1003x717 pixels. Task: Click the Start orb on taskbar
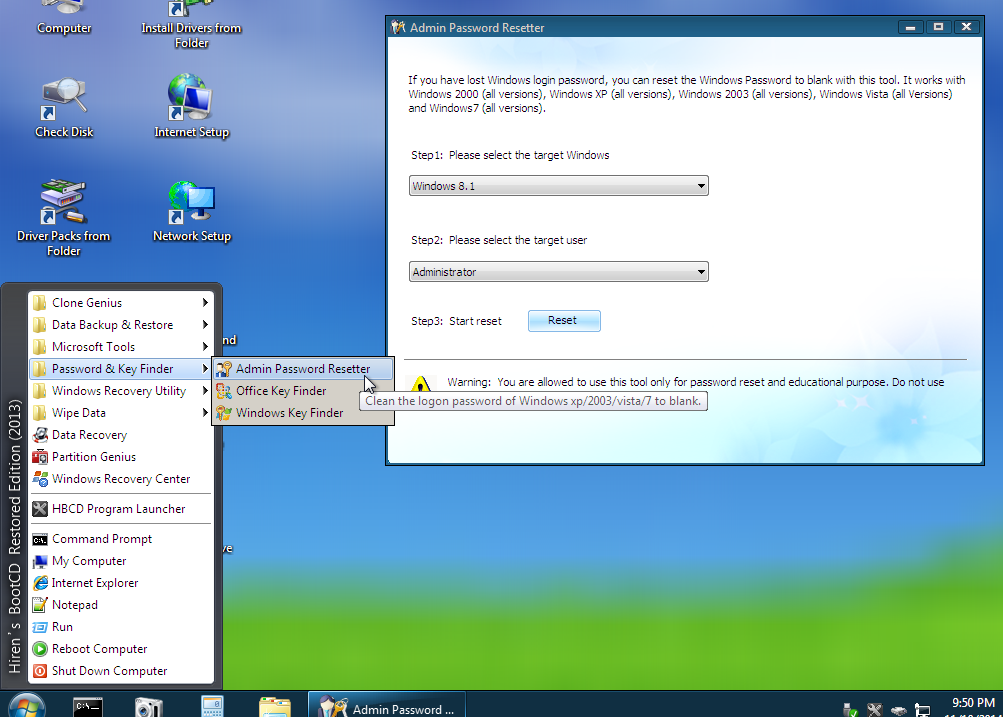click(x=27, y=705)
